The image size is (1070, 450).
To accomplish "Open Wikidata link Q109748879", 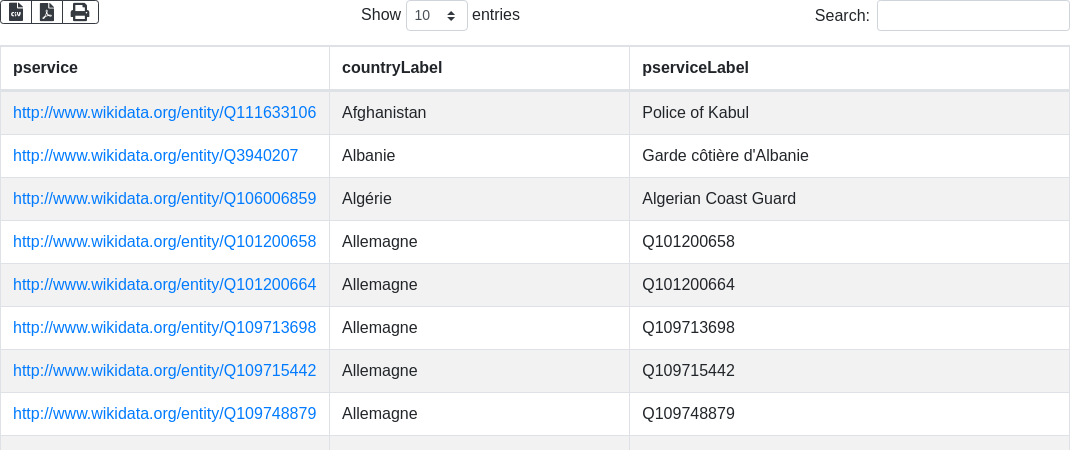I will (164, 414).
